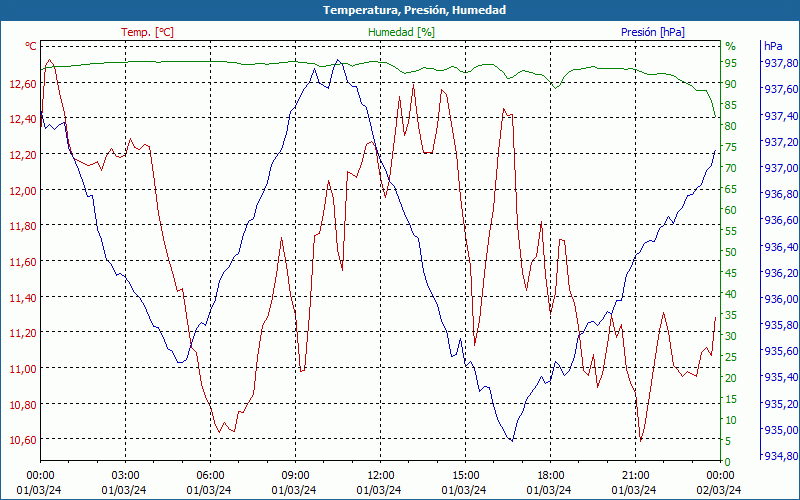This screenshot has height=500, width=800.
Task: Click pressure axis value '935,80'
Action: tap(780, 325)
